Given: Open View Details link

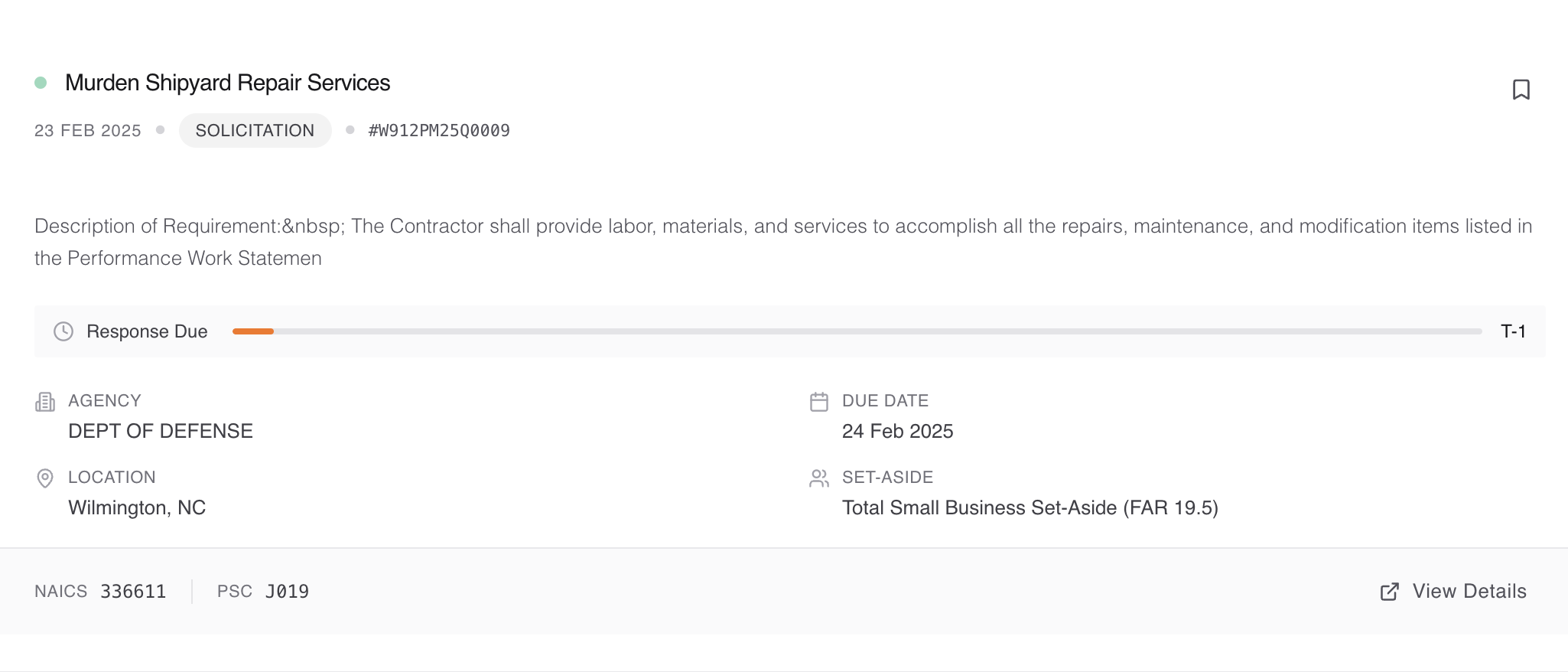Looking at the screenshot, I should tap(1469, 592).
